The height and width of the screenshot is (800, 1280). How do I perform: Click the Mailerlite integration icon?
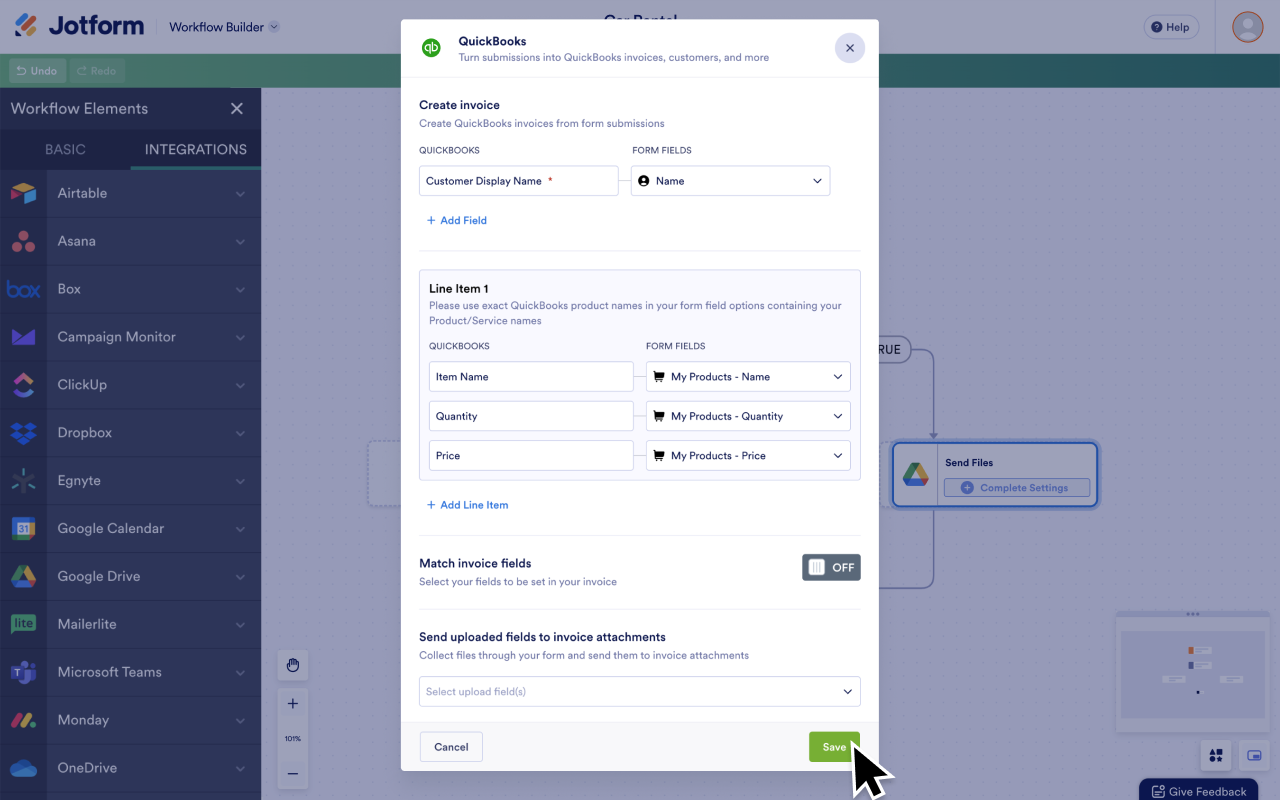(23, 624)
